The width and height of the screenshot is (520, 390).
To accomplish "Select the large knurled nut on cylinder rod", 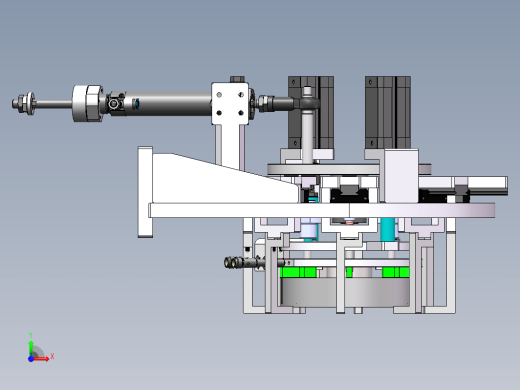I will (87, 103).
